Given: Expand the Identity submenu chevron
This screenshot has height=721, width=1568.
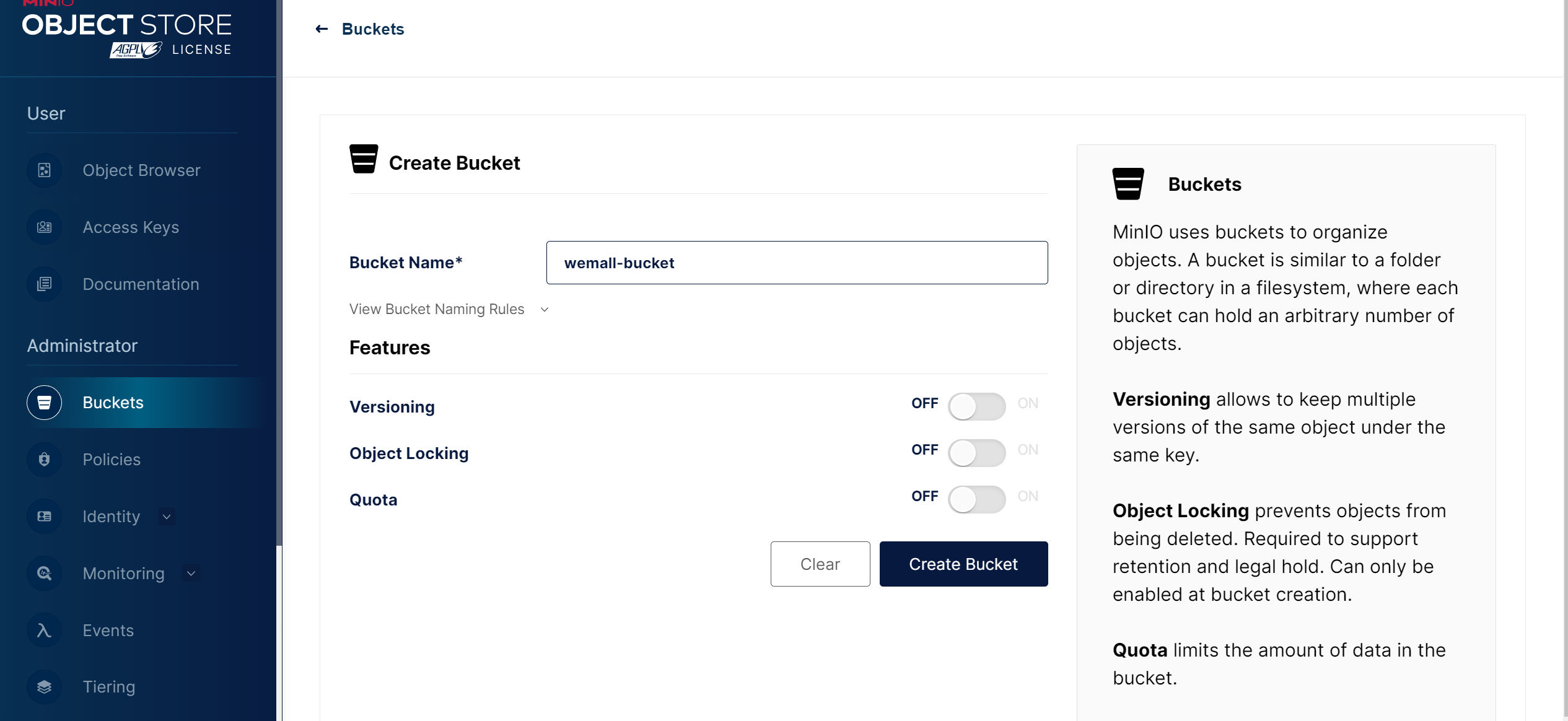Looking at the screenshot, I should [167, 517].
